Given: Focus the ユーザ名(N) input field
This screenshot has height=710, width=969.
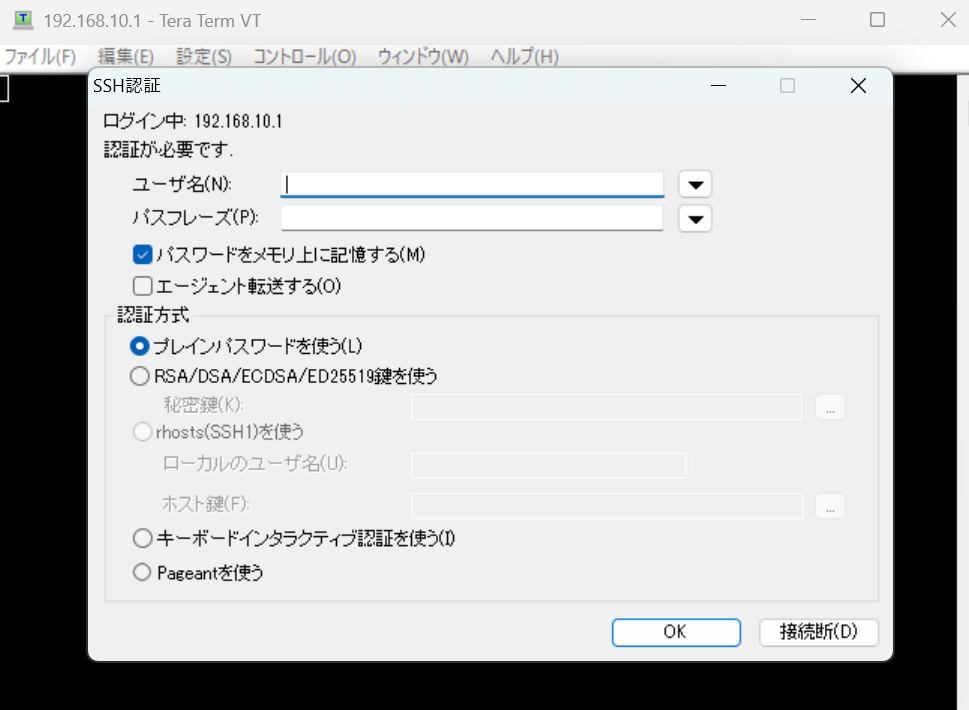Looking at the screenshot, I should 472,184.
